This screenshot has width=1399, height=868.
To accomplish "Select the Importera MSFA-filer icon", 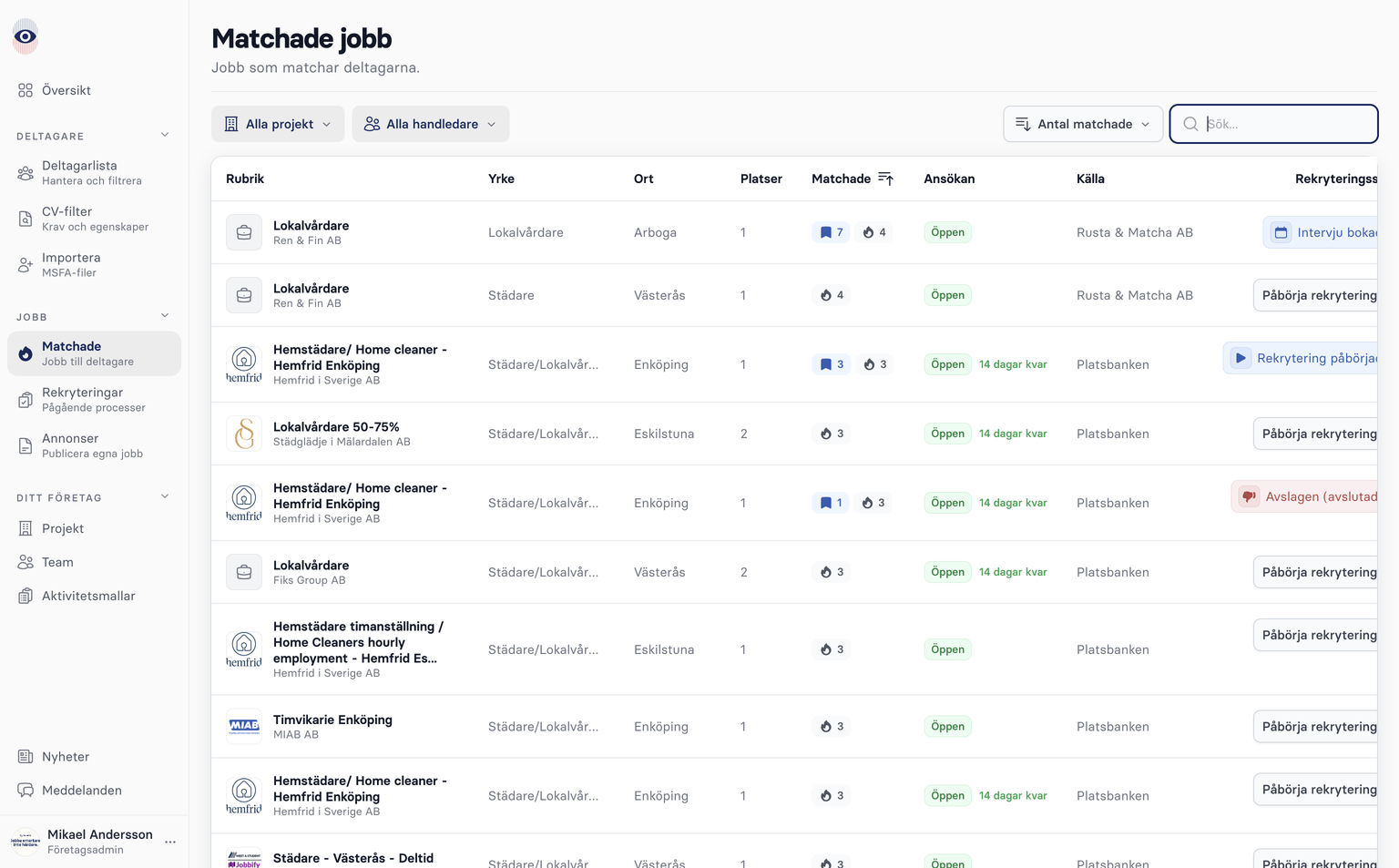I will pos(25,264).
